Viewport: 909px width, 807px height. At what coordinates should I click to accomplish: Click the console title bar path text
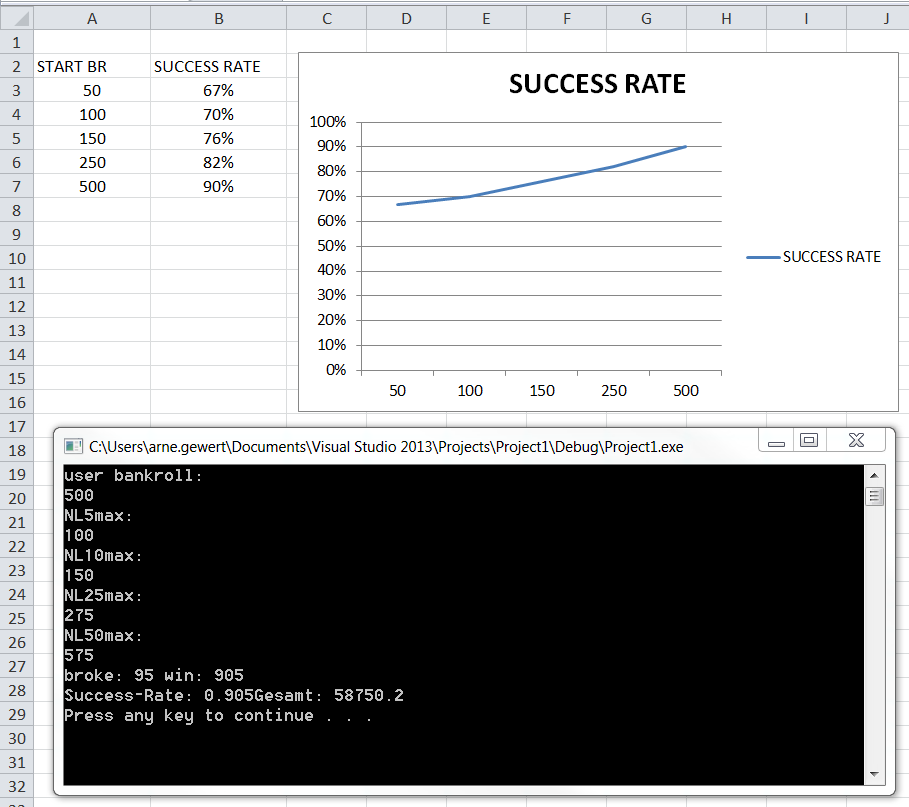(x=386, y=447)
